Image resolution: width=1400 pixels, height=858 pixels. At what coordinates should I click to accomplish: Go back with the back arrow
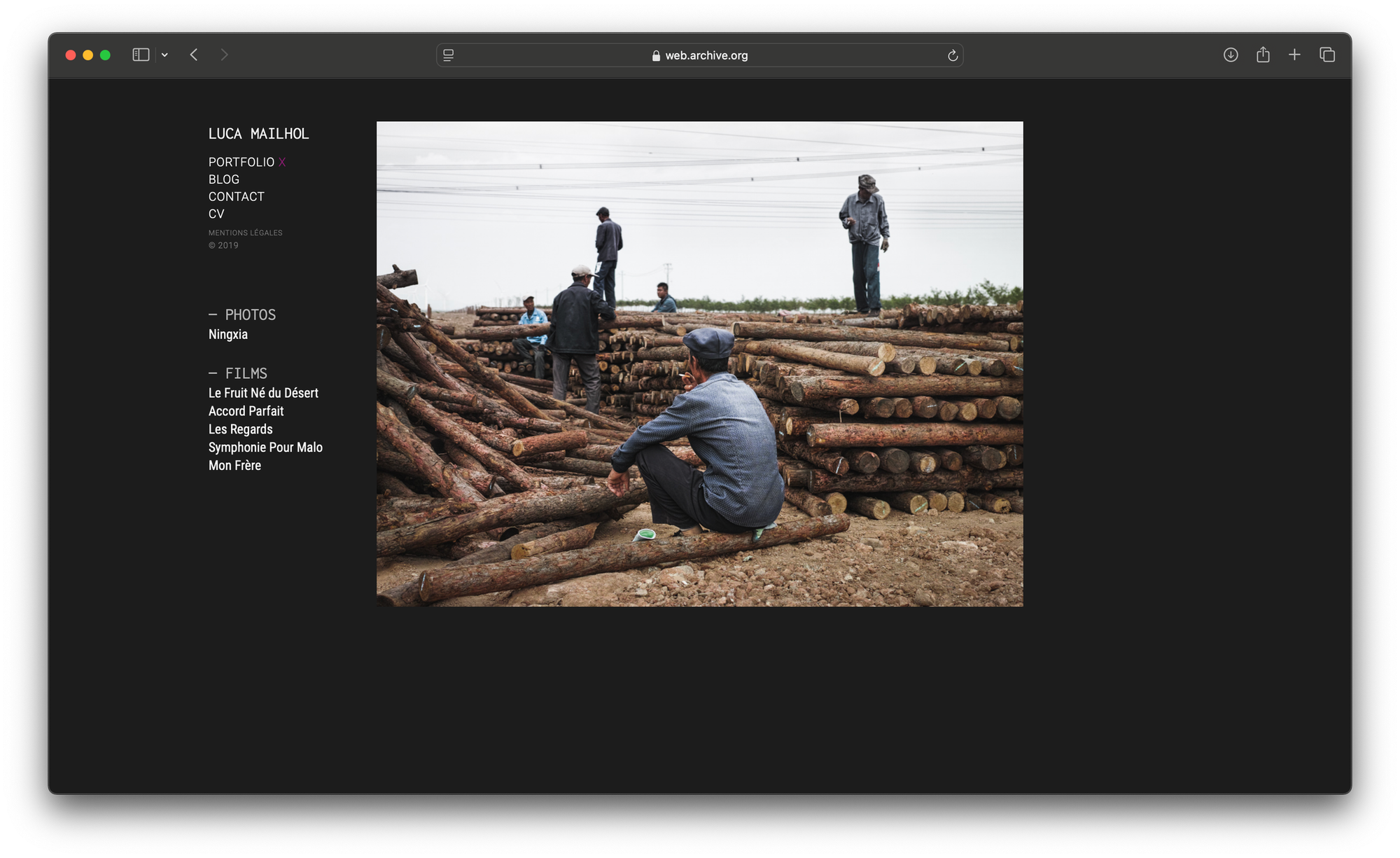(194, 55)
